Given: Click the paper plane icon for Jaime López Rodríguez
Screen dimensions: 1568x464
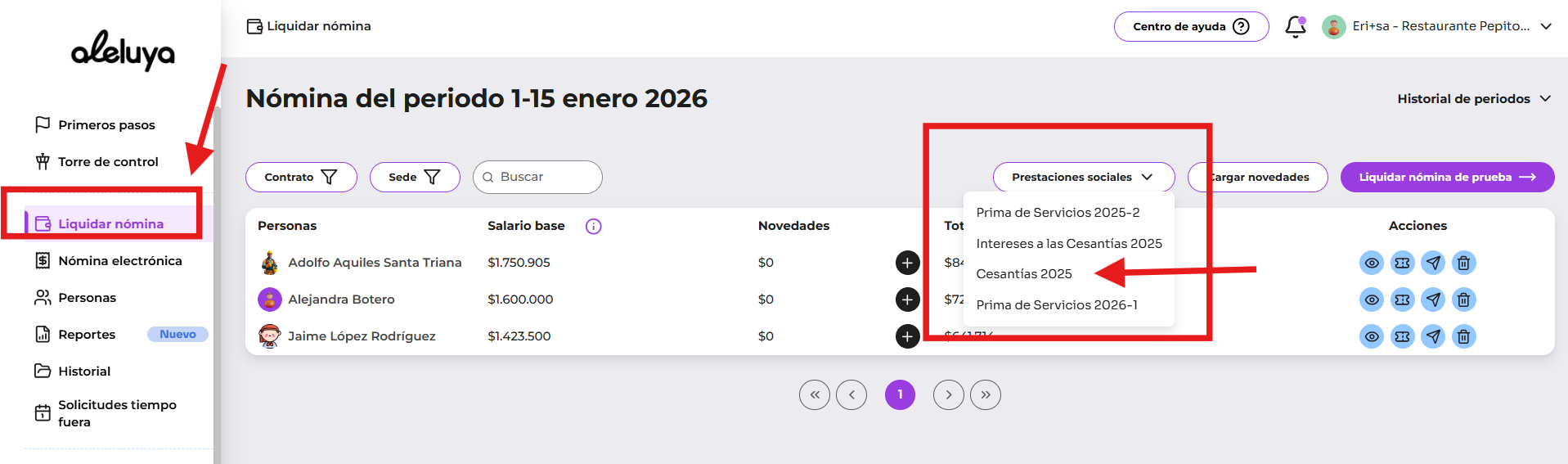Looking at the screenshot, I should tap(1433, 336).
